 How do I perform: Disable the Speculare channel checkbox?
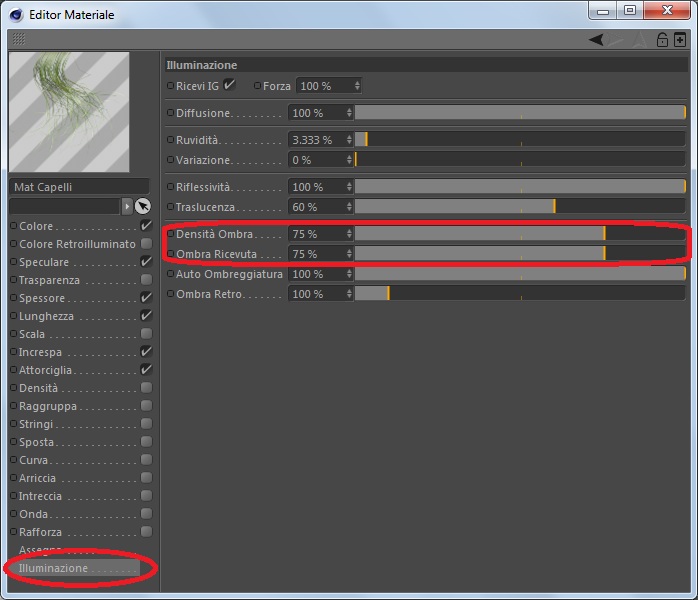click(146, 262)
